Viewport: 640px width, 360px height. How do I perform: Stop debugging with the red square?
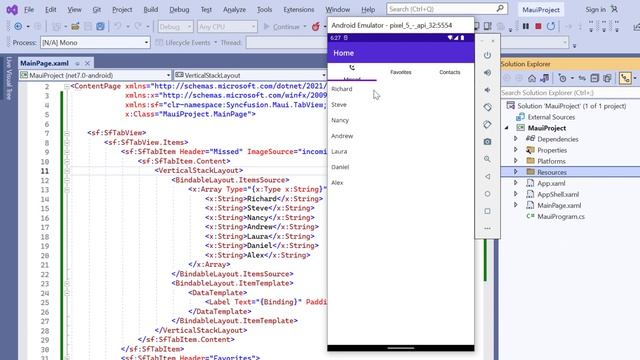coord(538,27)
